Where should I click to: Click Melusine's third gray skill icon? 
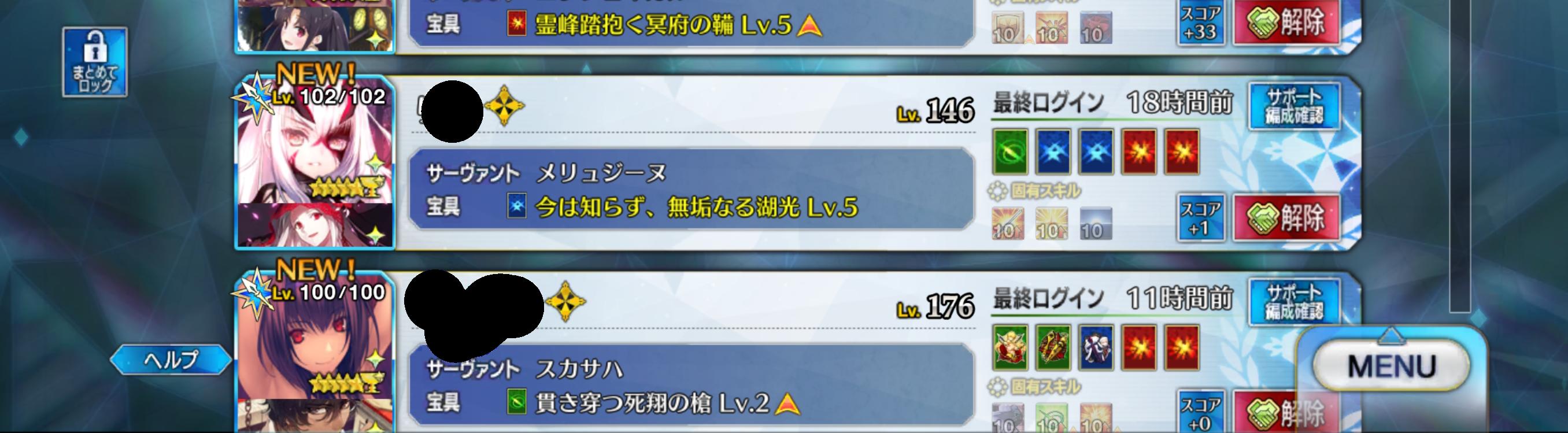coord(1095,224)
